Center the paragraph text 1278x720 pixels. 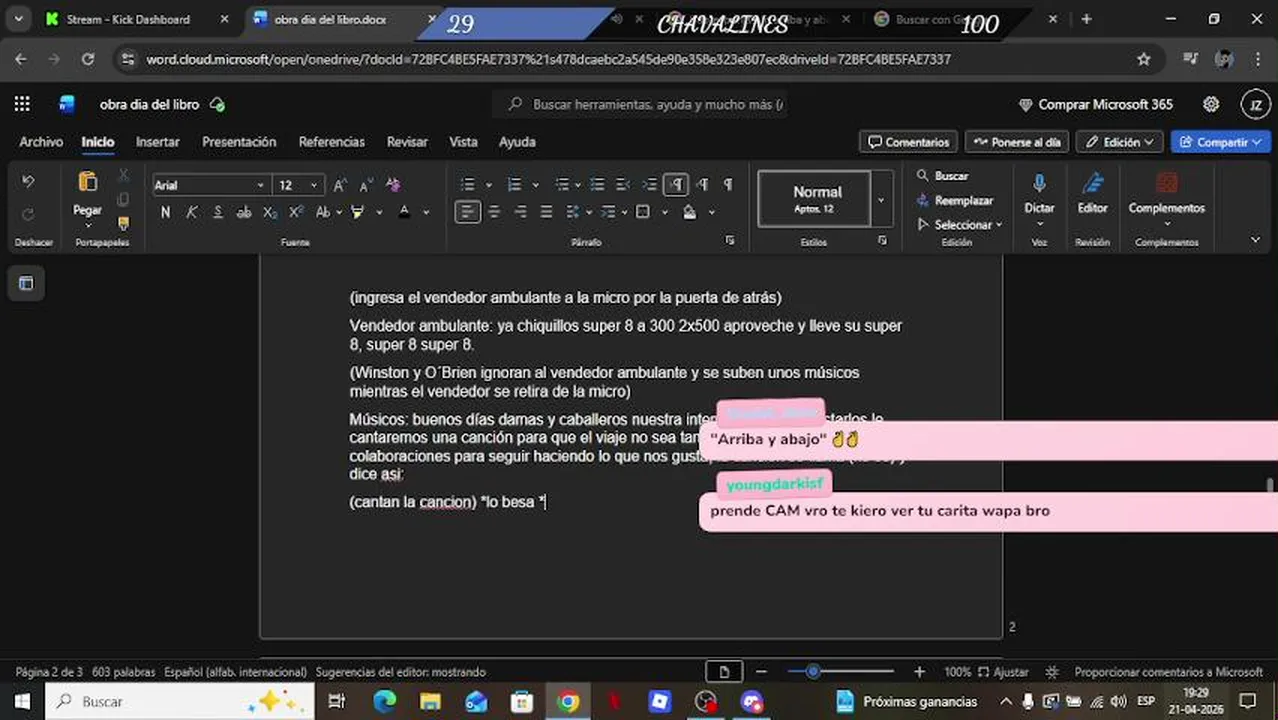pos(494,212)
